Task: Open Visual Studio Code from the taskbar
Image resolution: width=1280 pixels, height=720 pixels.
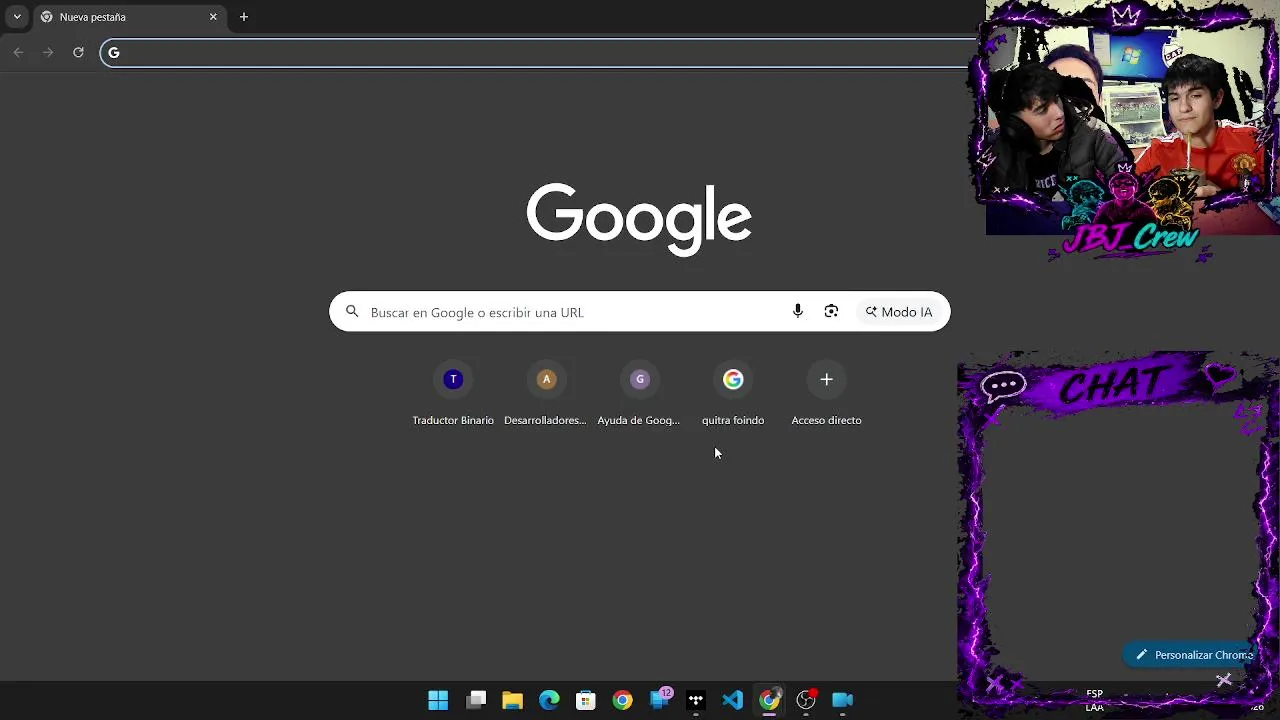Action: pyautogui.click(x=733, y=700)
